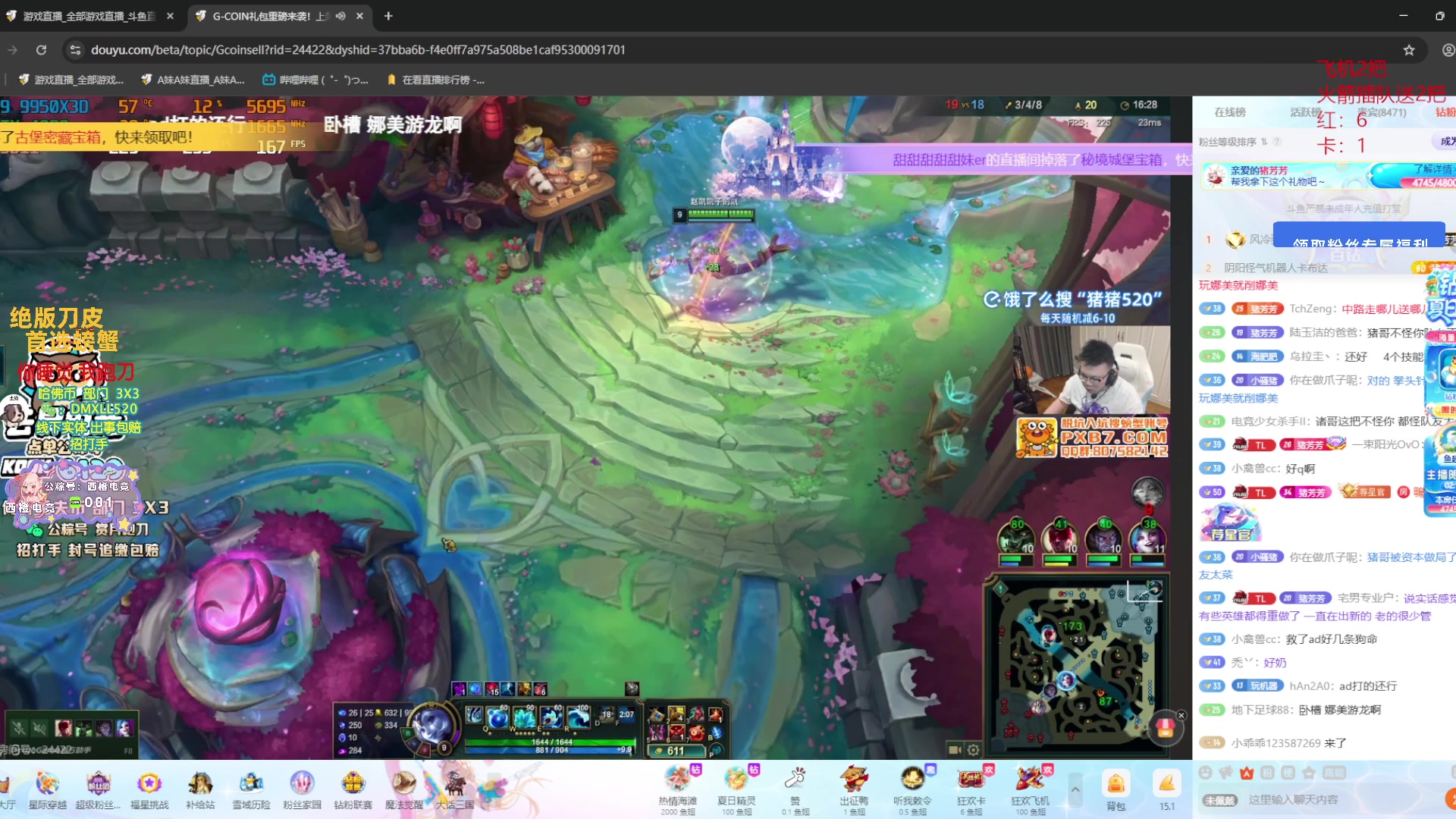Open the 大话三国 horseman game icon
The image size is (1456, 819).
pyautogui.click(x=455, y=789)
